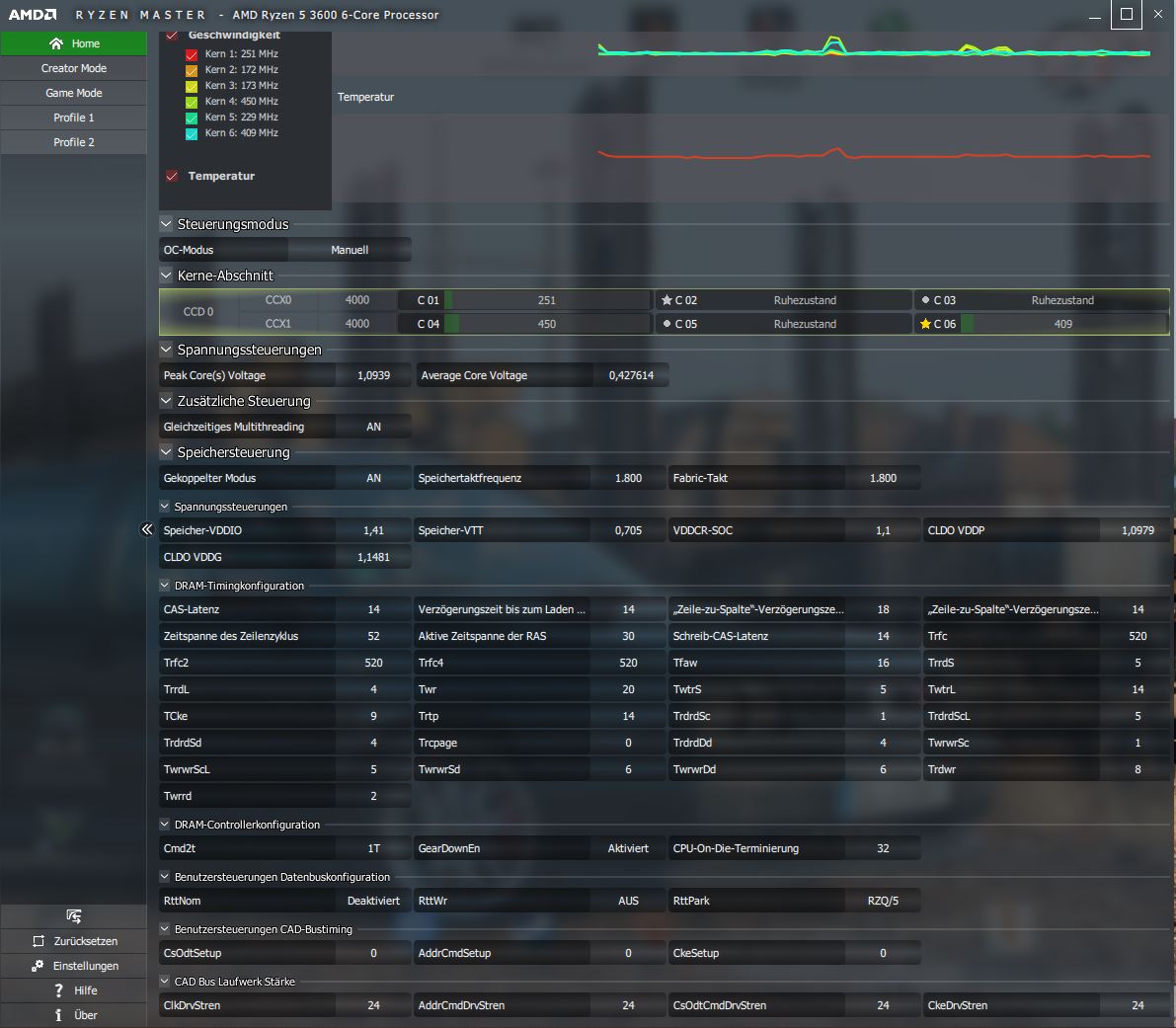Image resolution: width=1176 pixels, height=1028 pixels.
Task: Collapse the DRAM-Controllerkonfiguration subsection
Action: pos(164,824)
